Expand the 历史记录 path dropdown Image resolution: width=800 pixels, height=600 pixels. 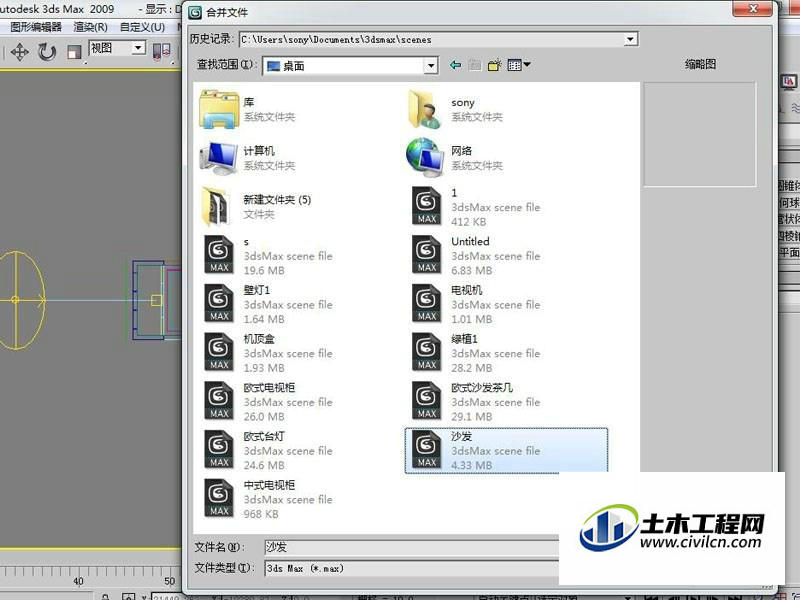click(x=631, y=39)
